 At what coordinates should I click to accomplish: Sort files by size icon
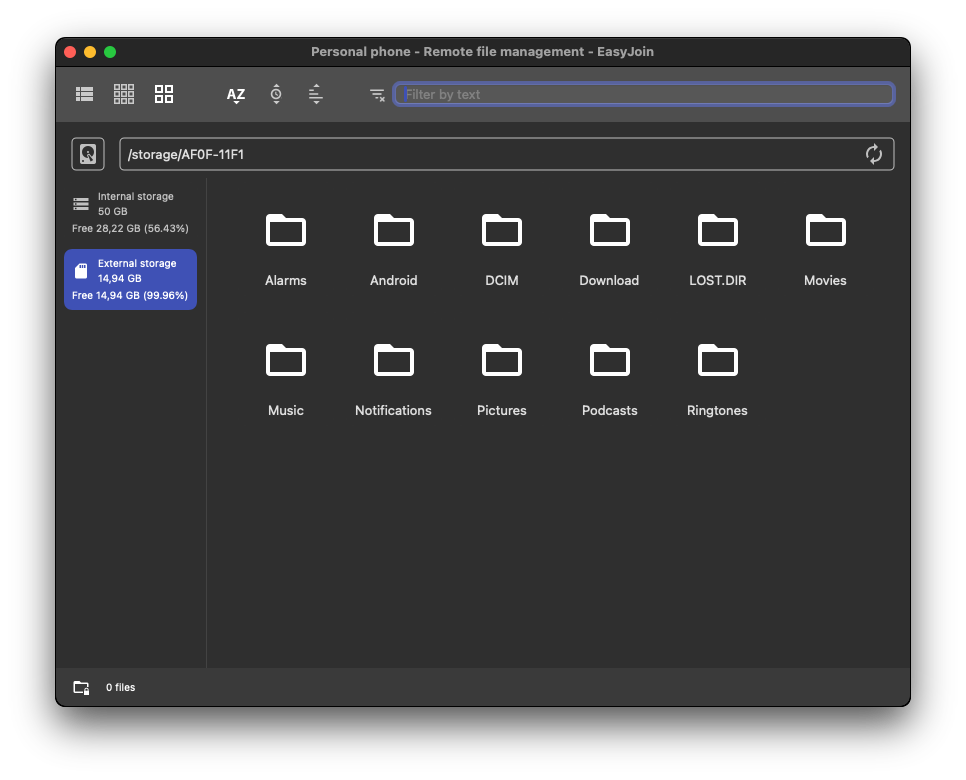[315, 94]
